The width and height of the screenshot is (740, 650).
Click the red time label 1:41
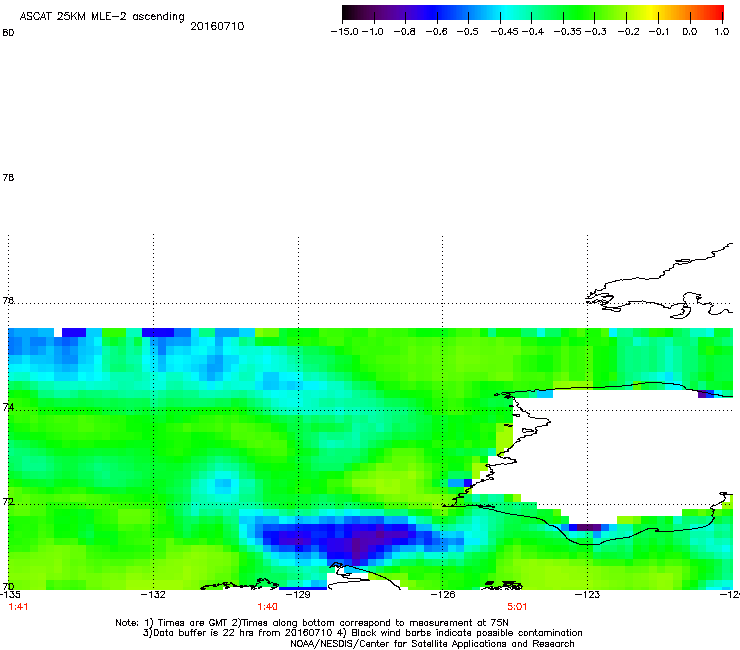click(x=18, y=607)
